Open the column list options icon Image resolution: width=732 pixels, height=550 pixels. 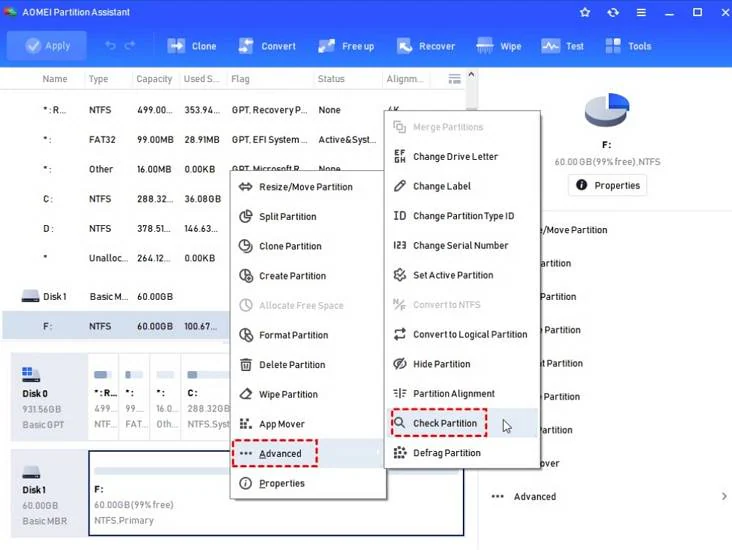(x=454, y=79)
